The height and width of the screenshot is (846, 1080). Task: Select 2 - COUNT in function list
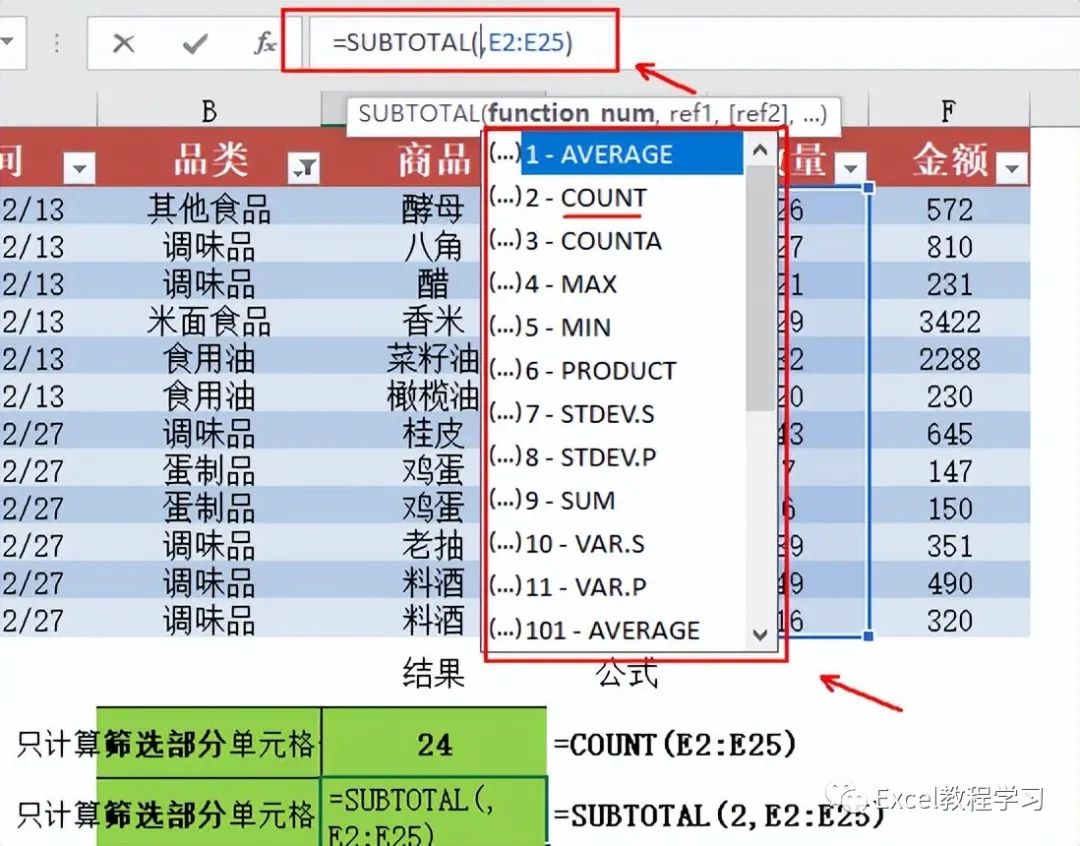[x=616, y=198]
